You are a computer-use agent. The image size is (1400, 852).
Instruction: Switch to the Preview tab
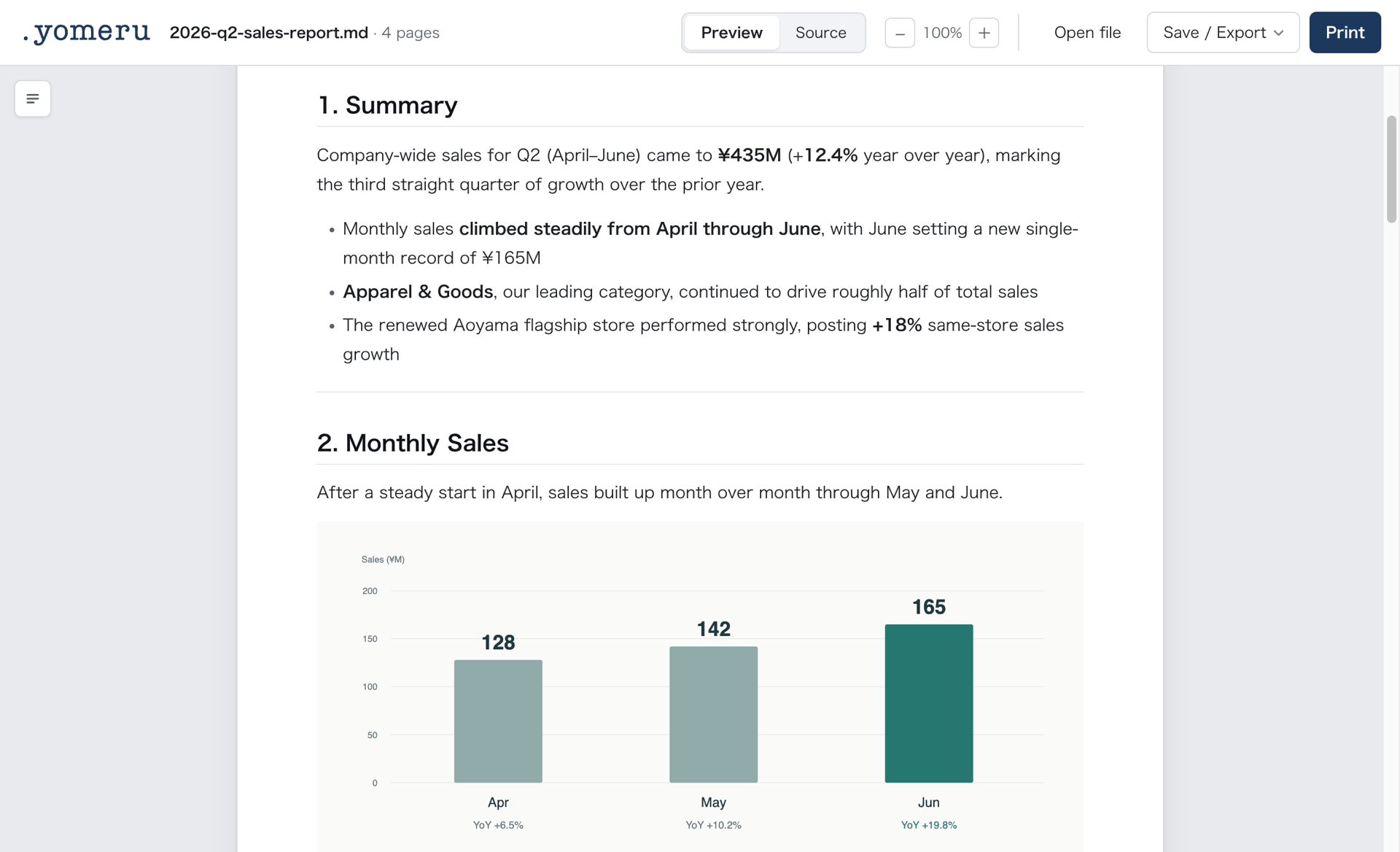tap(731, 33)
